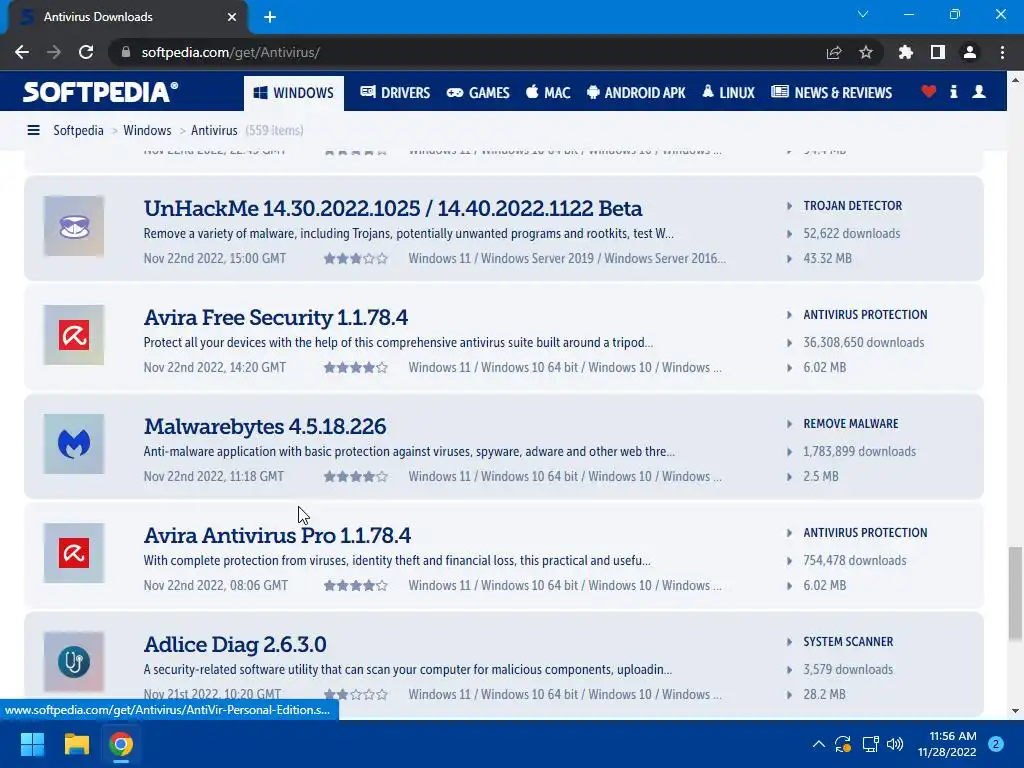Open the info icon in Softpedia header

point(954,92)
